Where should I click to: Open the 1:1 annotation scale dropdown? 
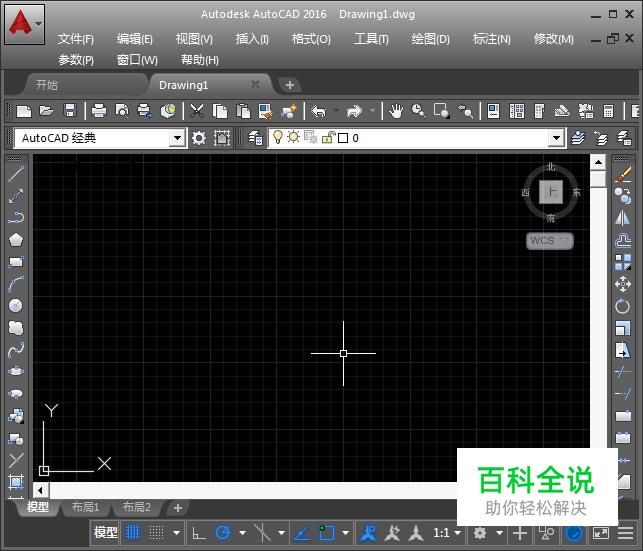446,533
